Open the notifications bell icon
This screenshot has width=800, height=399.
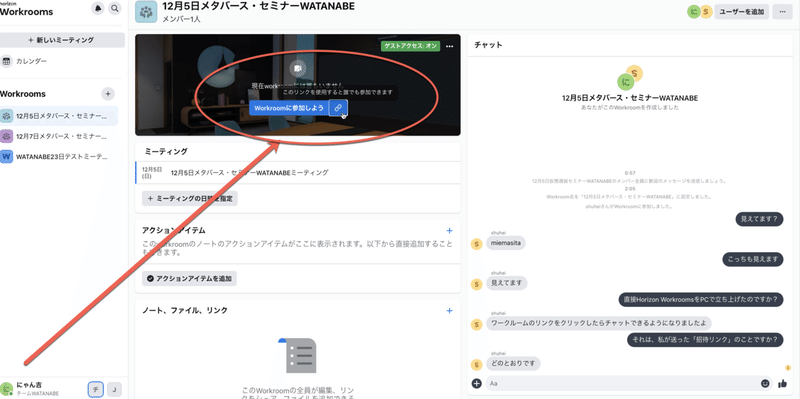pyautogui.click(x=97, y=8)
